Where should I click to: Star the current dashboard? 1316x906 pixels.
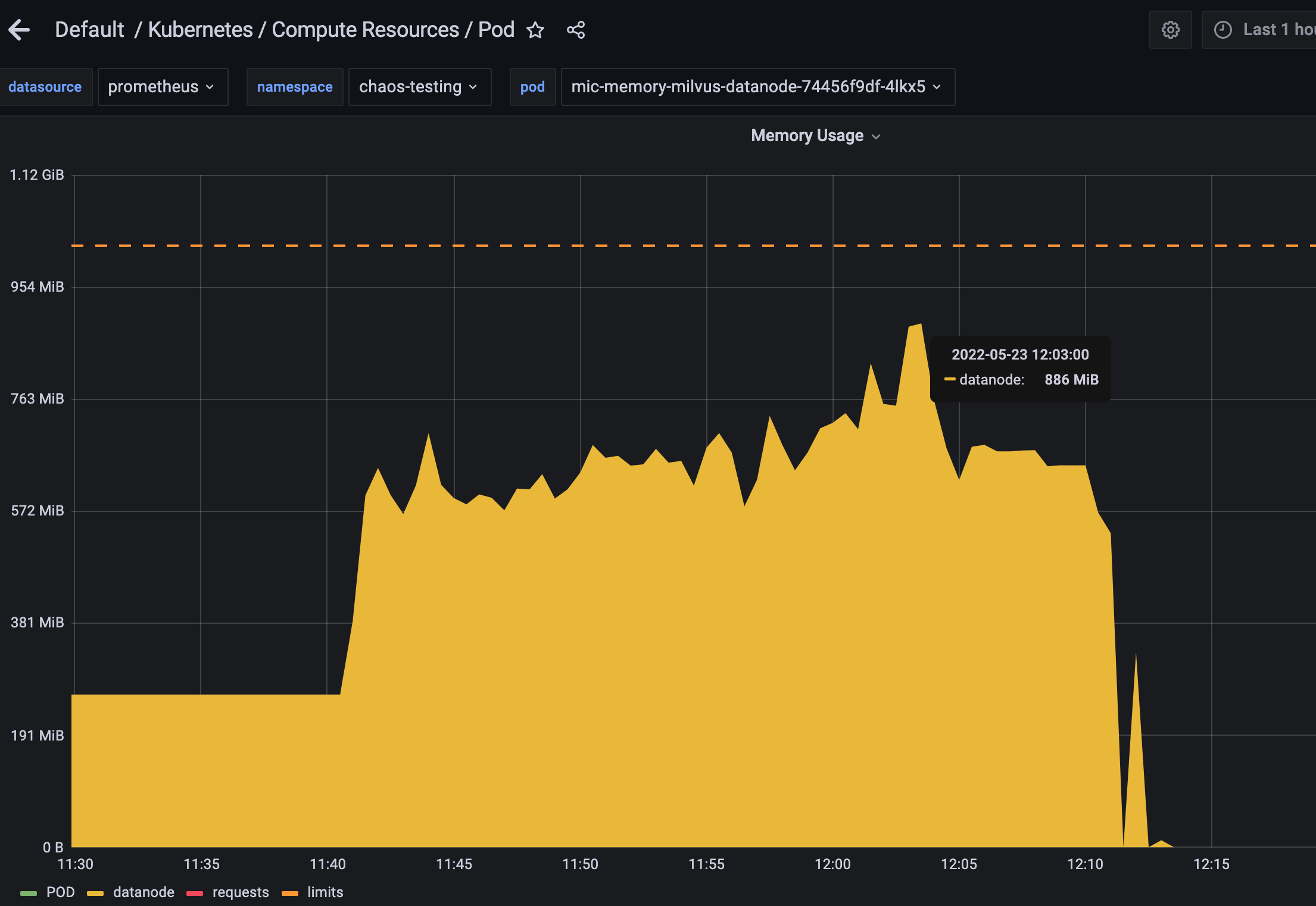[x=535, y=30]
